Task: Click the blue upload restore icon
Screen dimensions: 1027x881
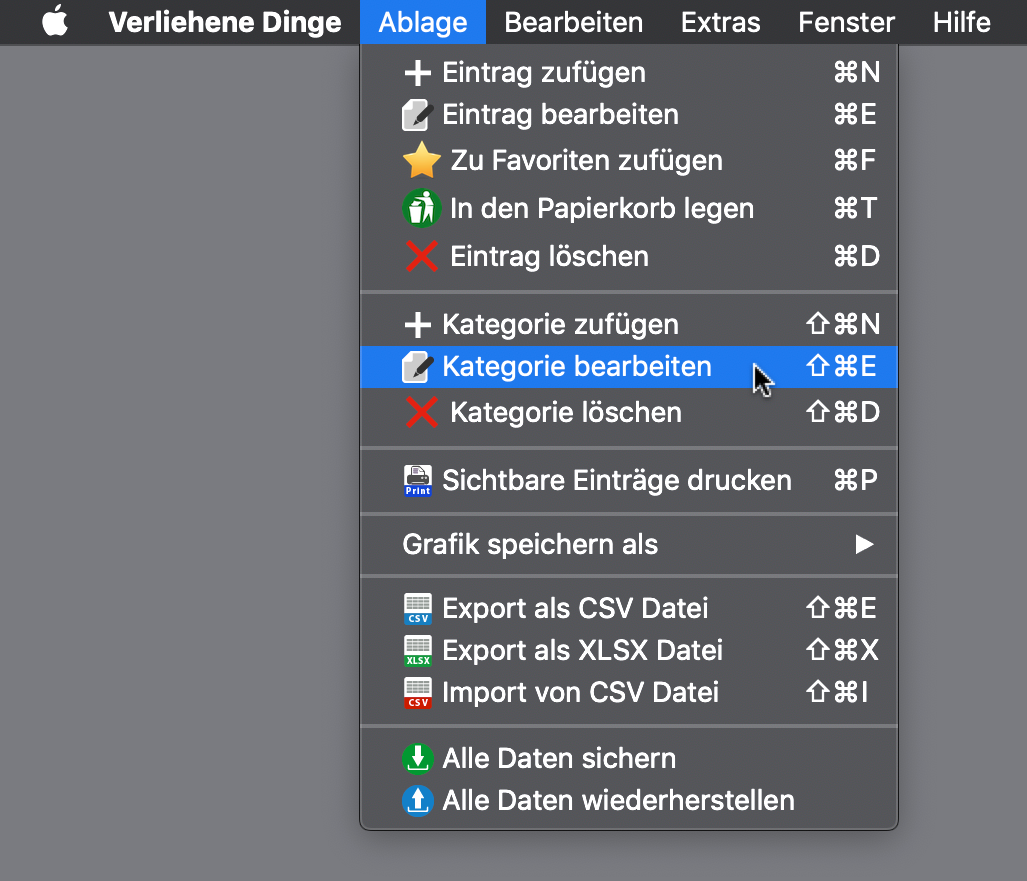Action: pyautogui.click(x=417, y=800)
